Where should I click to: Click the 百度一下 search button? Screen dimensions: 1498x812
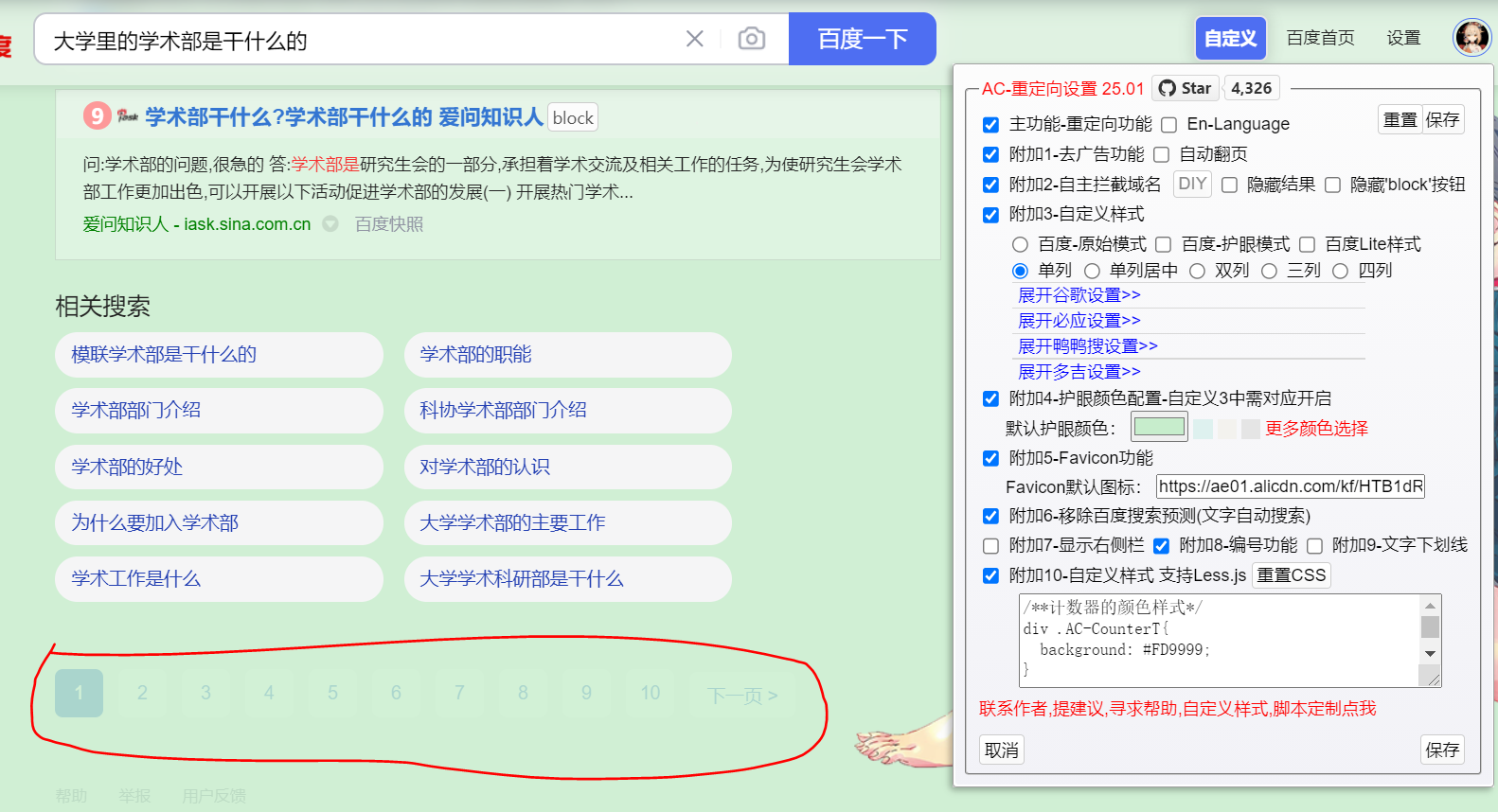click(x=863, y=39)
